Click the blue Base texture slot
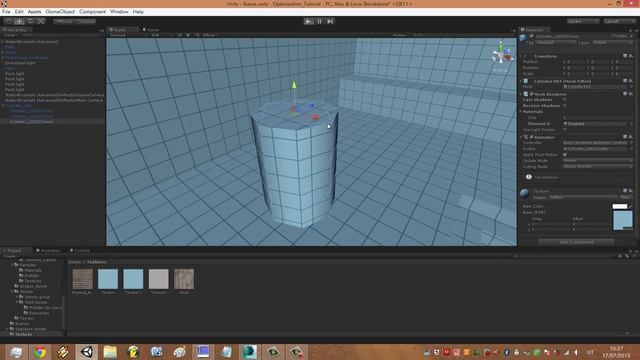This screenshot has width=640, height=360. 623,220
